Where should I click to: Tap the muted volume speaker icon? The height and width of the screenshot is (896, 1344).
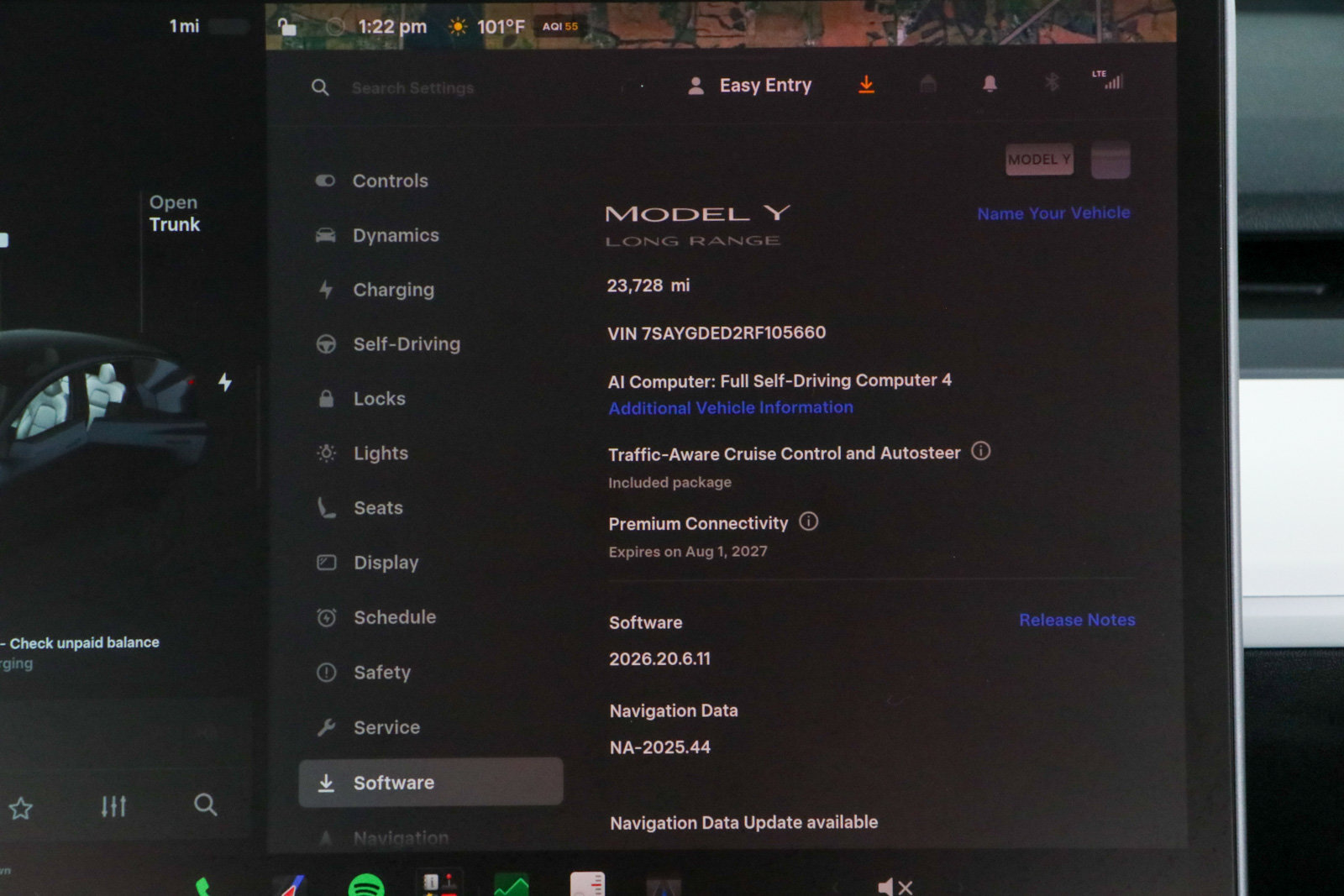[895, 886]
